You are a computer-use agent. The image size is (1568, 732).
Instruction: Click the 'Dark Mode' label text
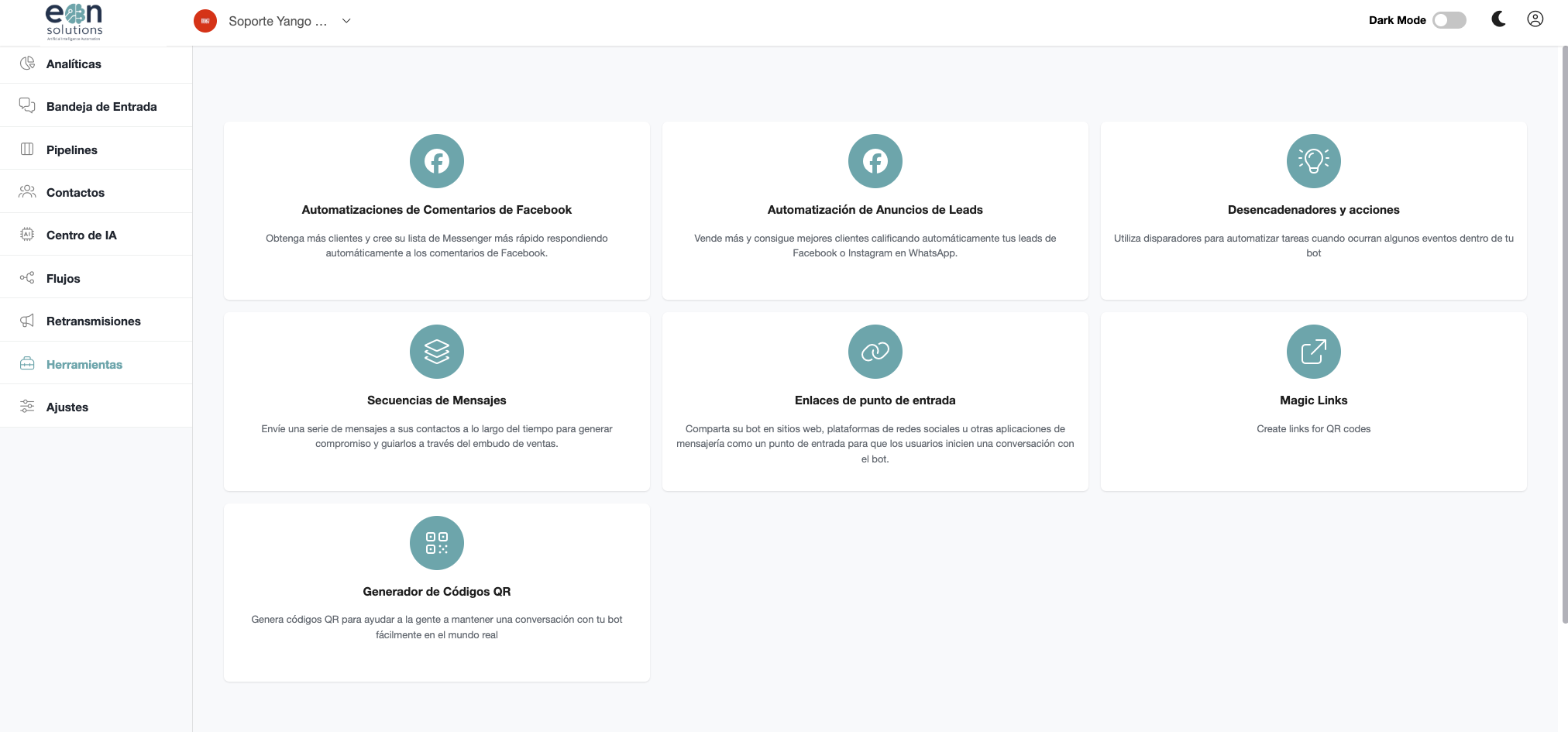tap(1397, 20)
